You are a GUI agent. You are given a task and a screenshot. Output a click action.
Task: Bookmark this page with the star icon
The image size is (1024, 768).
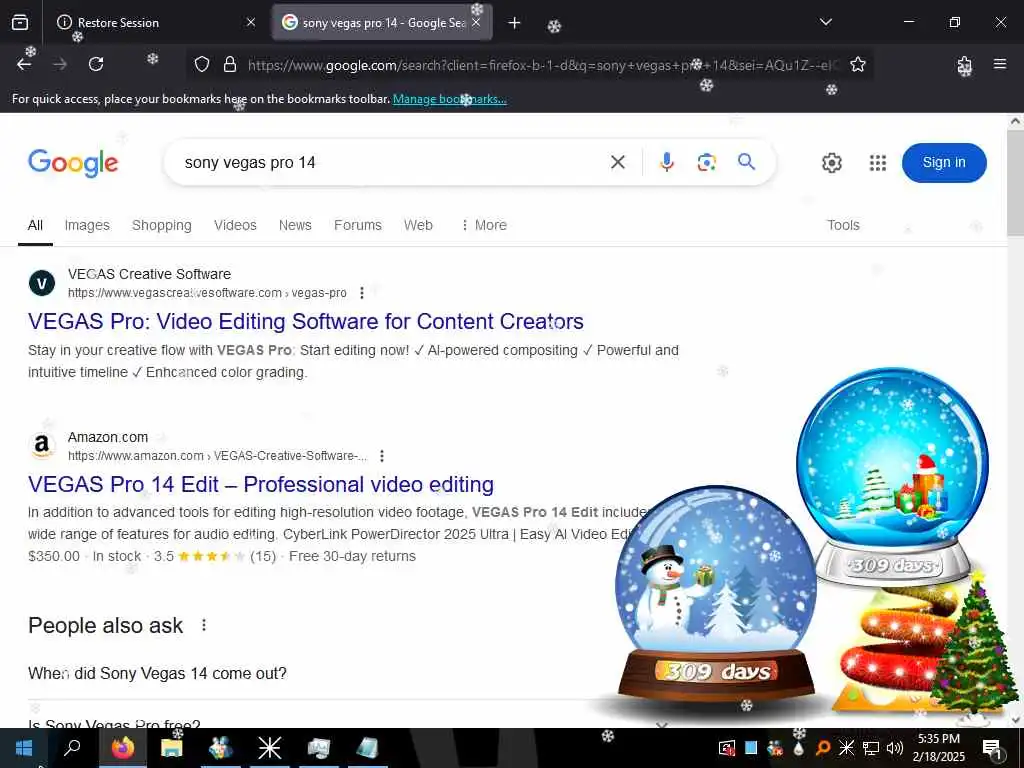857,64
